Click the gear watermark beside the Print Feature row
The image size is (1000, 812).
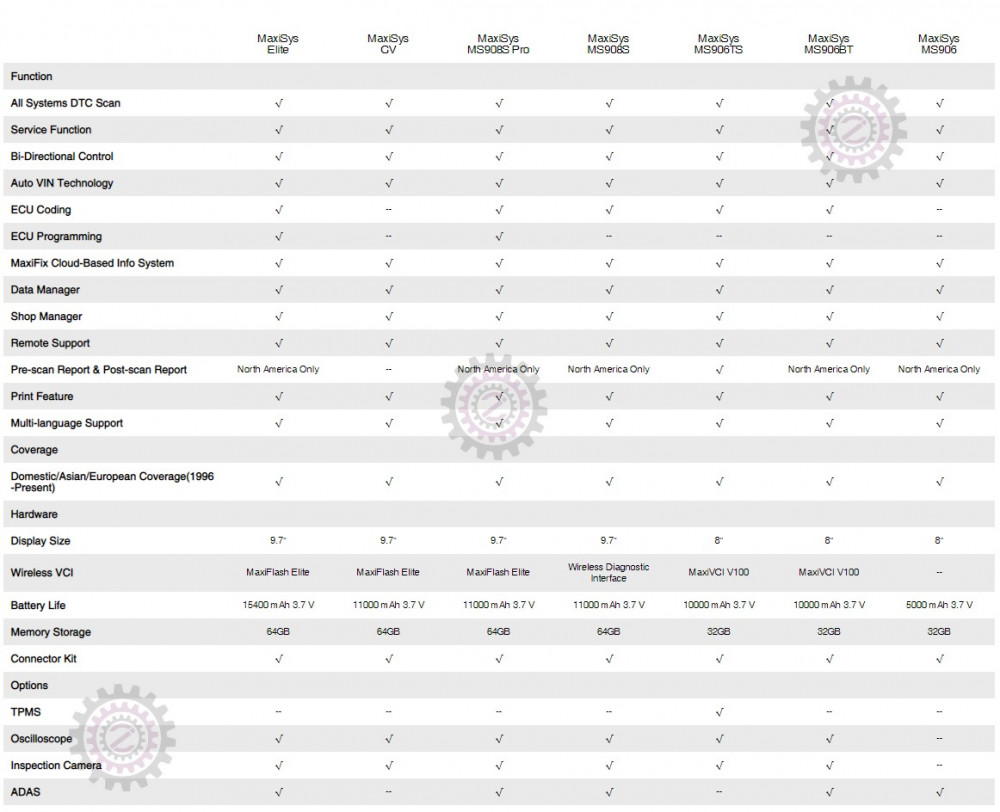click(496, 399)
